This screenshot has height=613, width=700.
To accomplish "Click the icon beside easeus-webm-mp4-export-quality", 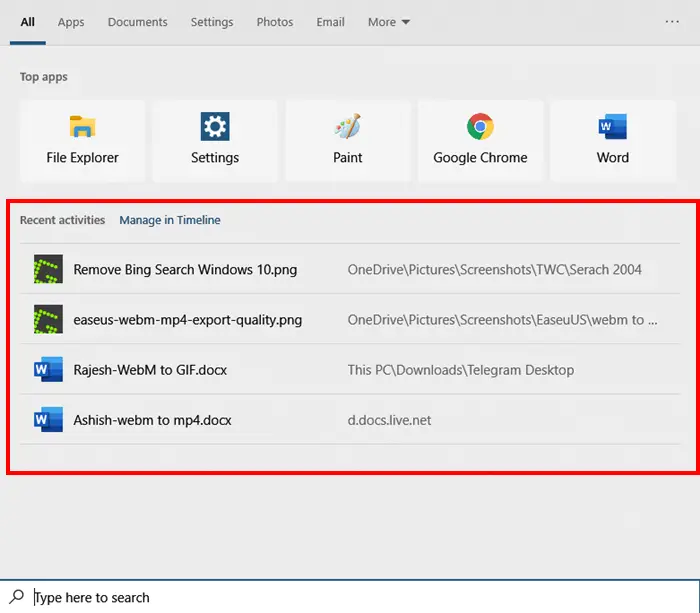I will click(48, 320).
